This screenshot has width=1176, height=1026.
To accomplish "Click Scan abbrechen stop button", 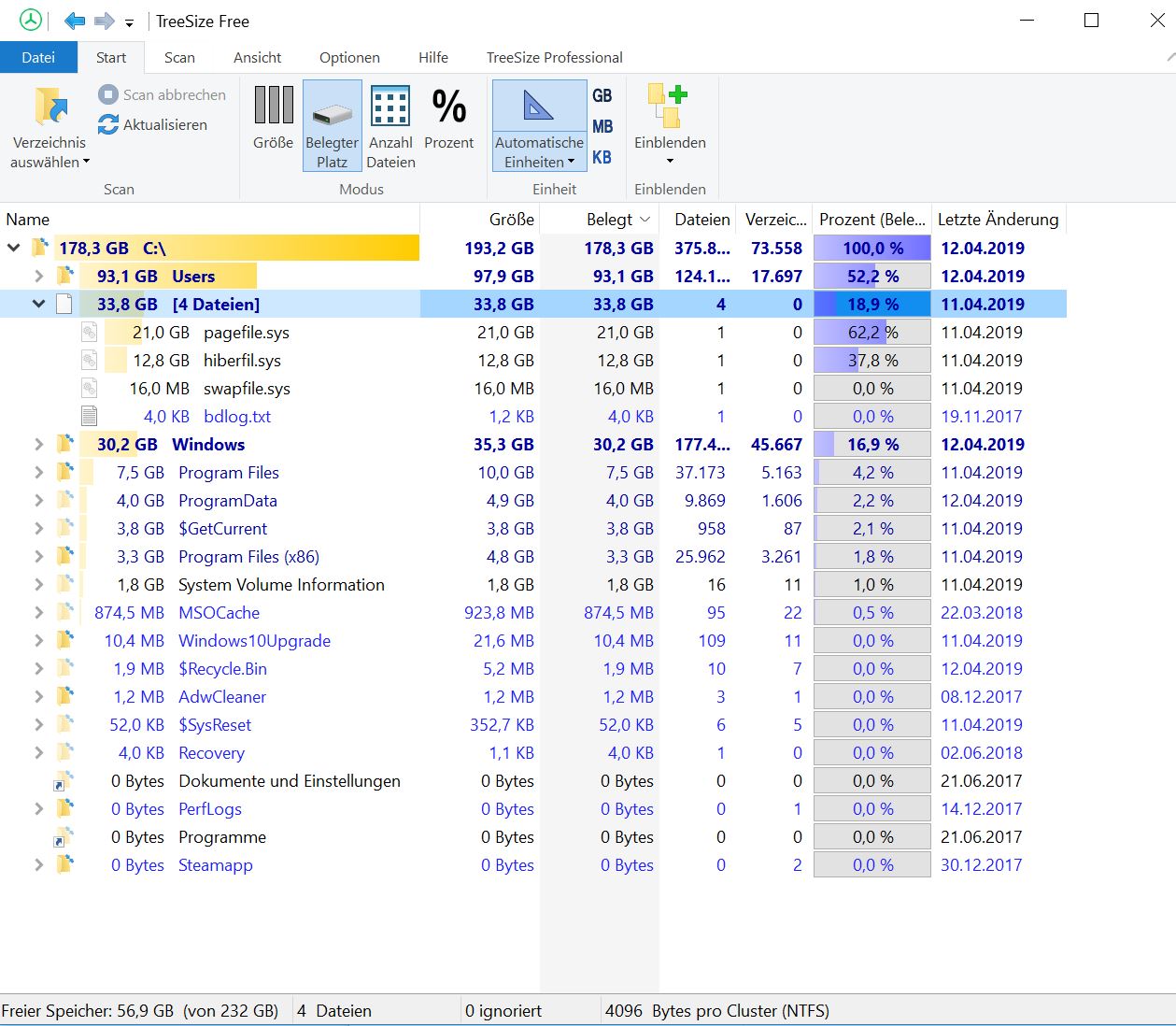I will (163, 94).
